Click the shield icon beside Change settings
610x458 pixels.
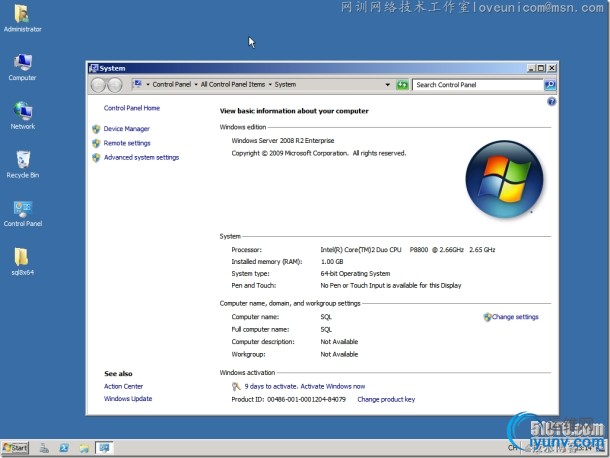pos(487,317)
